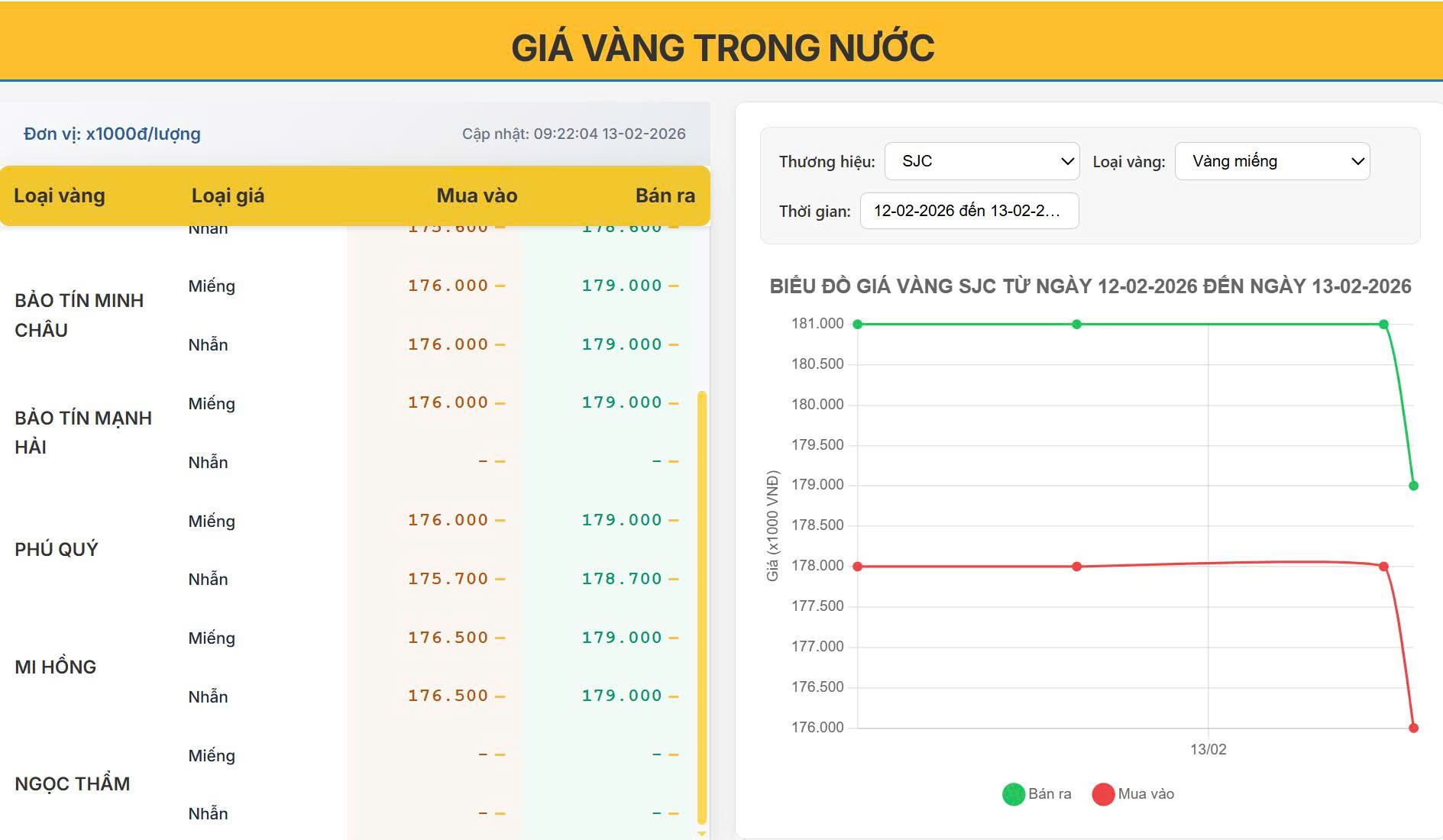
Task: Click Bảo Tín Mạnh Hải Miếng sell price
Action: 622,402
